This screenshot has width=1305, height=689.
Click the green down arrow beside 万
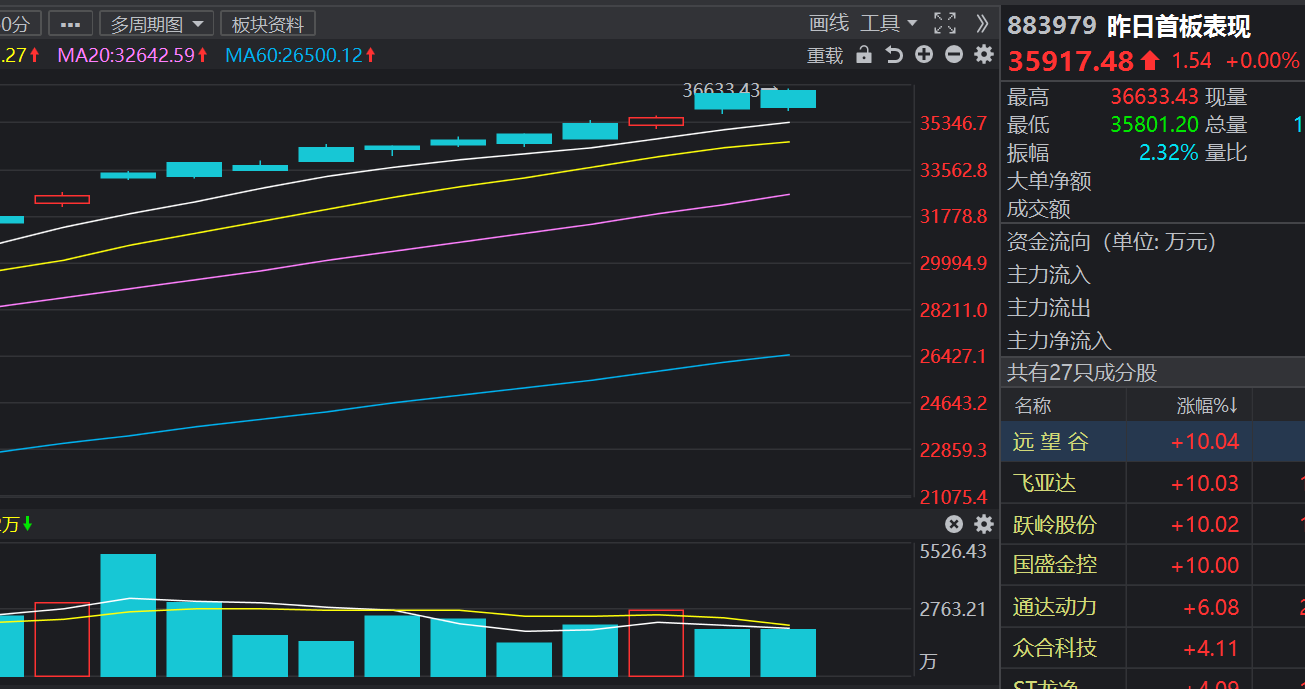27,523
